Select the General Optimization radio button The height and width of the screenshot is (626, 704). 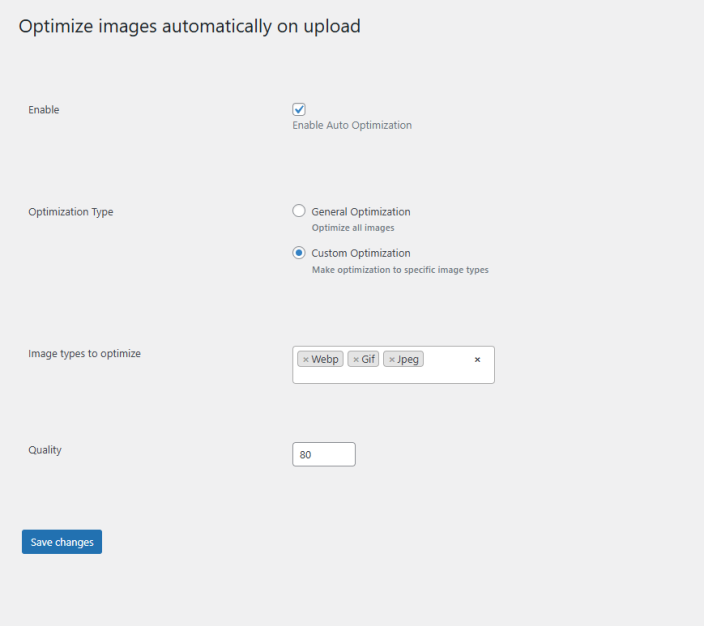[299, 211]
